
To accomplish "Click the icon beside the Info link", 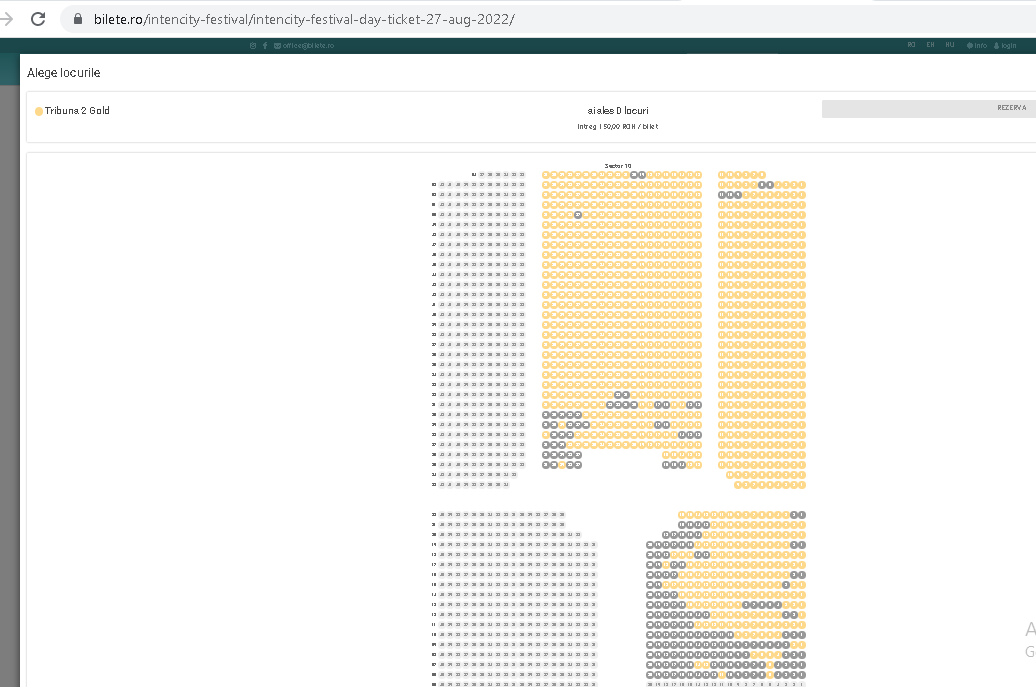I will (970, 45).
